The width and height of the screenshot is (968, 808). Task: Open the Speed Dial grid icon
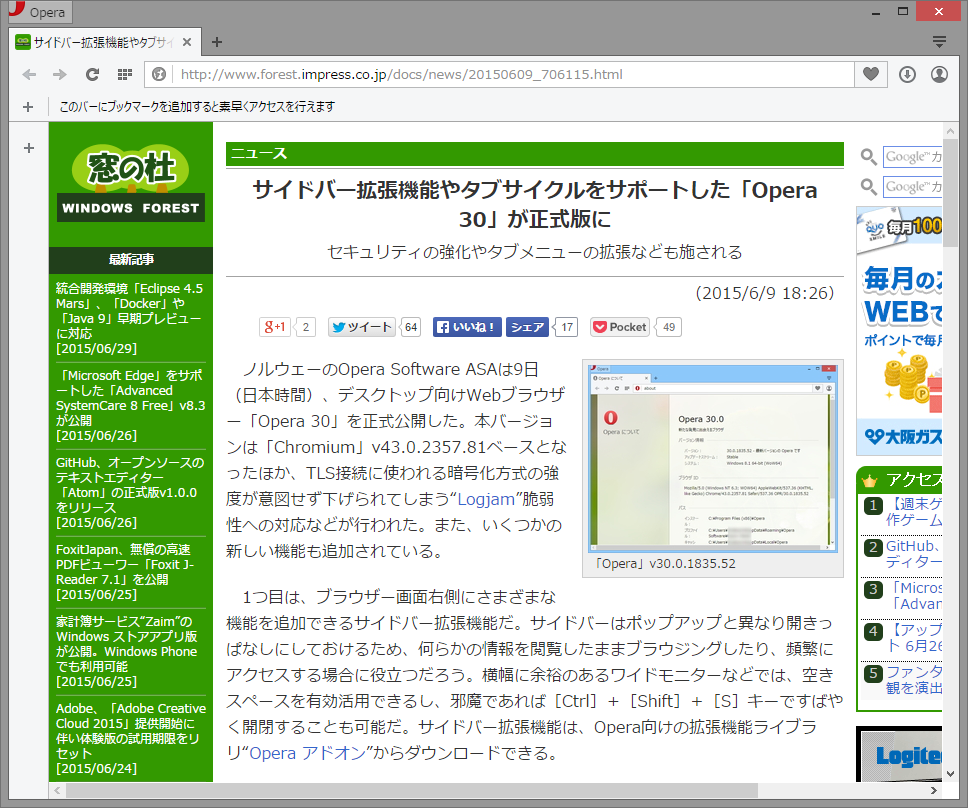[x=124, y=74]
